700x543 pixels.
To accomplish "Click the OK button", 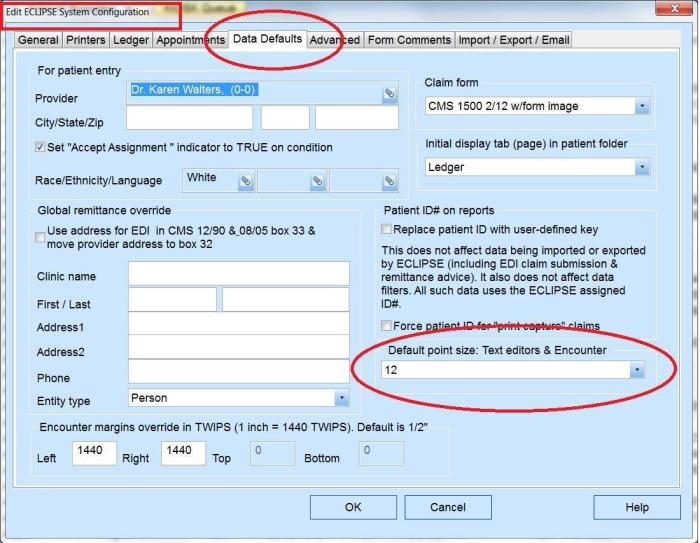I will point(353,507).
